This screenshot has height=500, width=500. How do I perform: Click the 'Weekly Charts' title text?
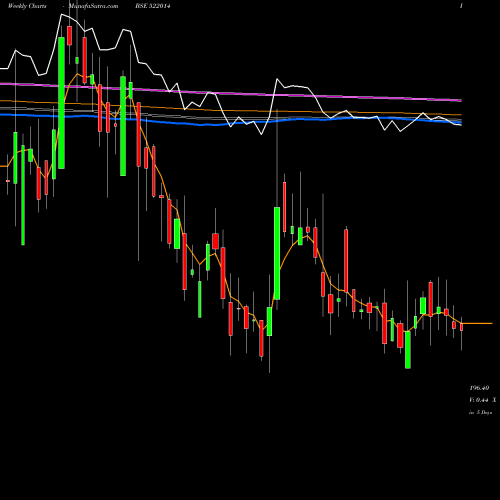[27, 6]
